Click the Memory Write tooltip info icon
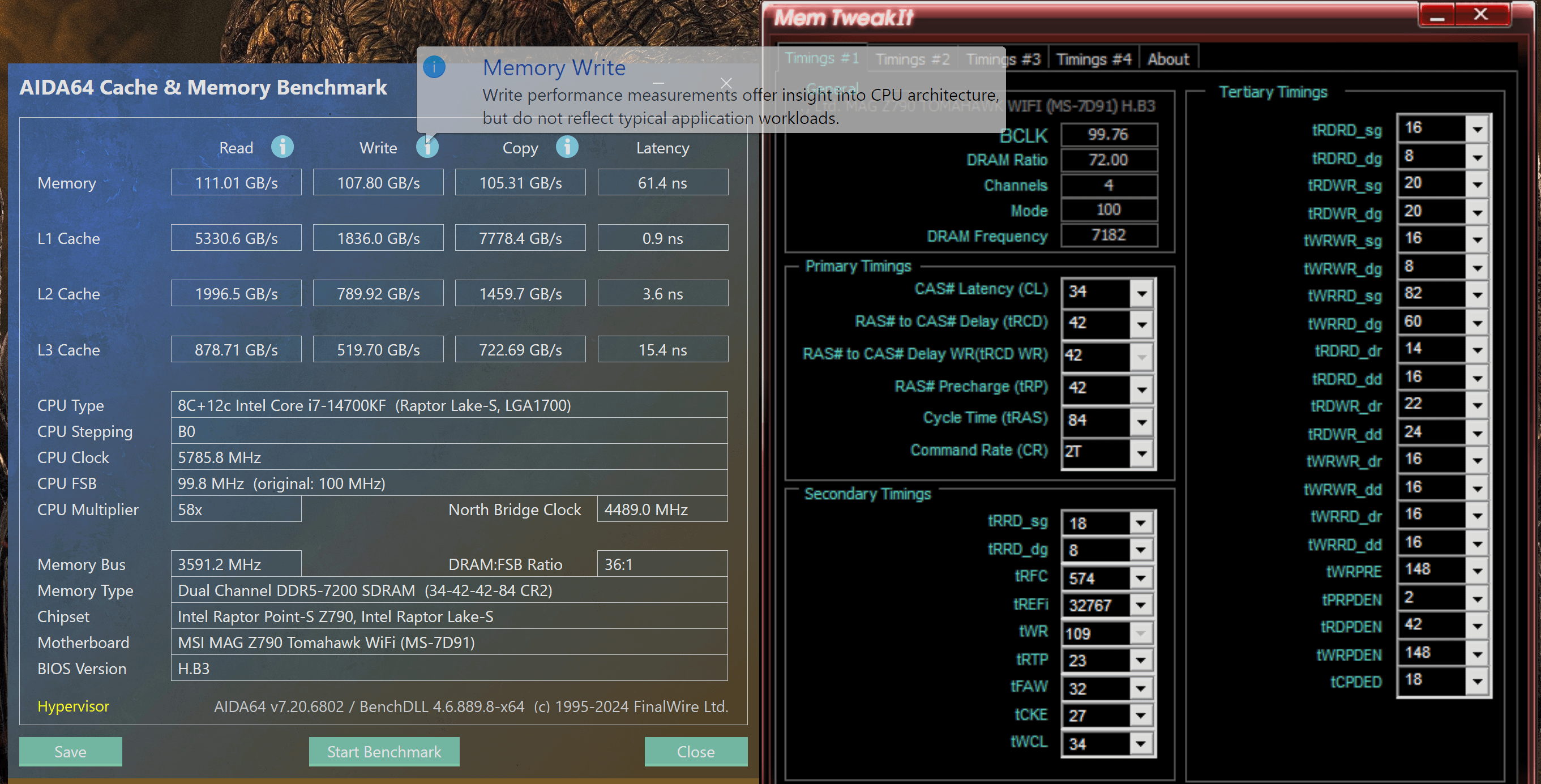Image resolution: width=1541 pixels, height=784 pixels. click(x=434, y=67)
